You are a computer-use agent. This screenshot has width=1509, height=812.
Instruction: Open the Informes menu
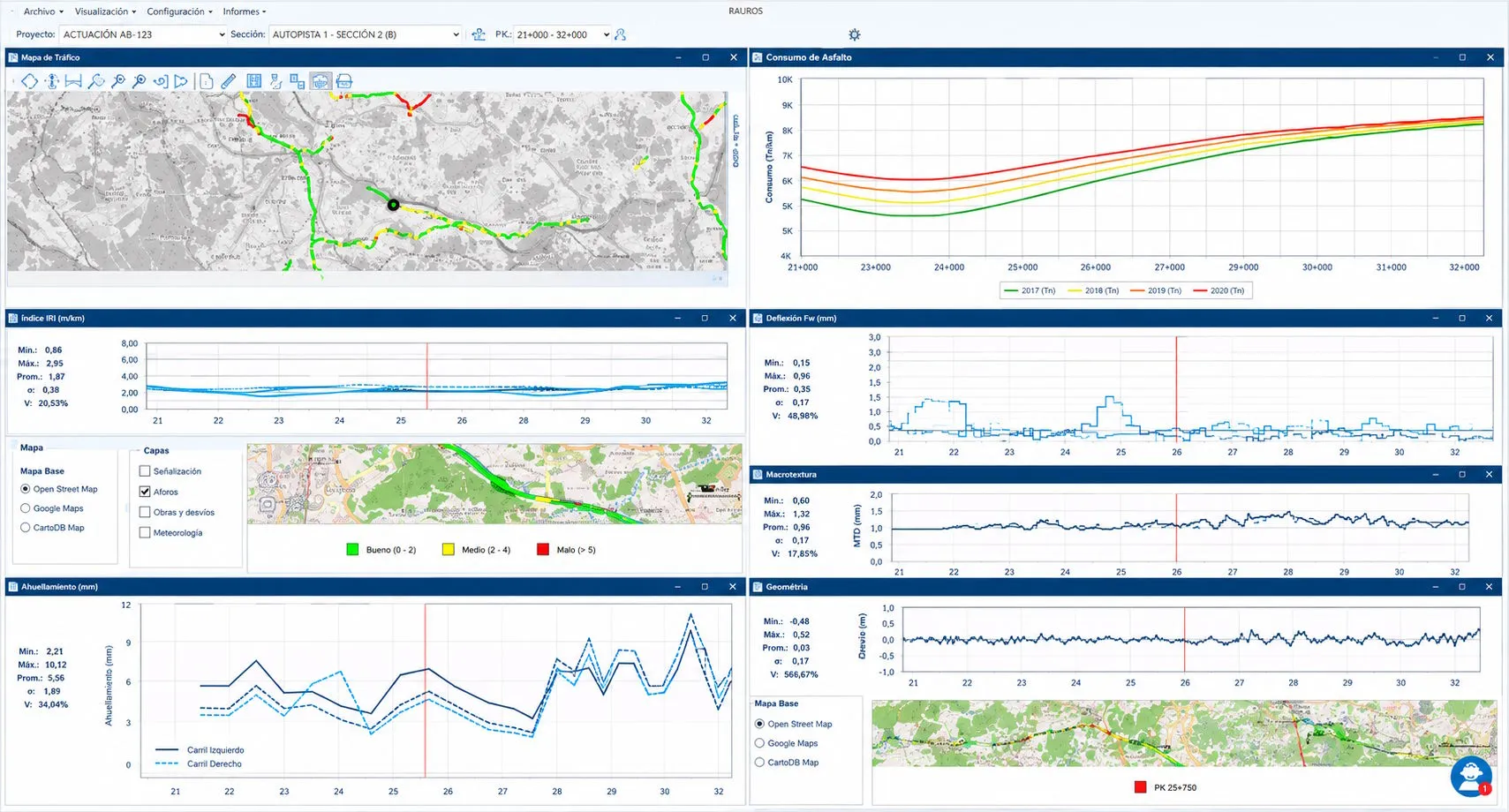coord(244,11)
